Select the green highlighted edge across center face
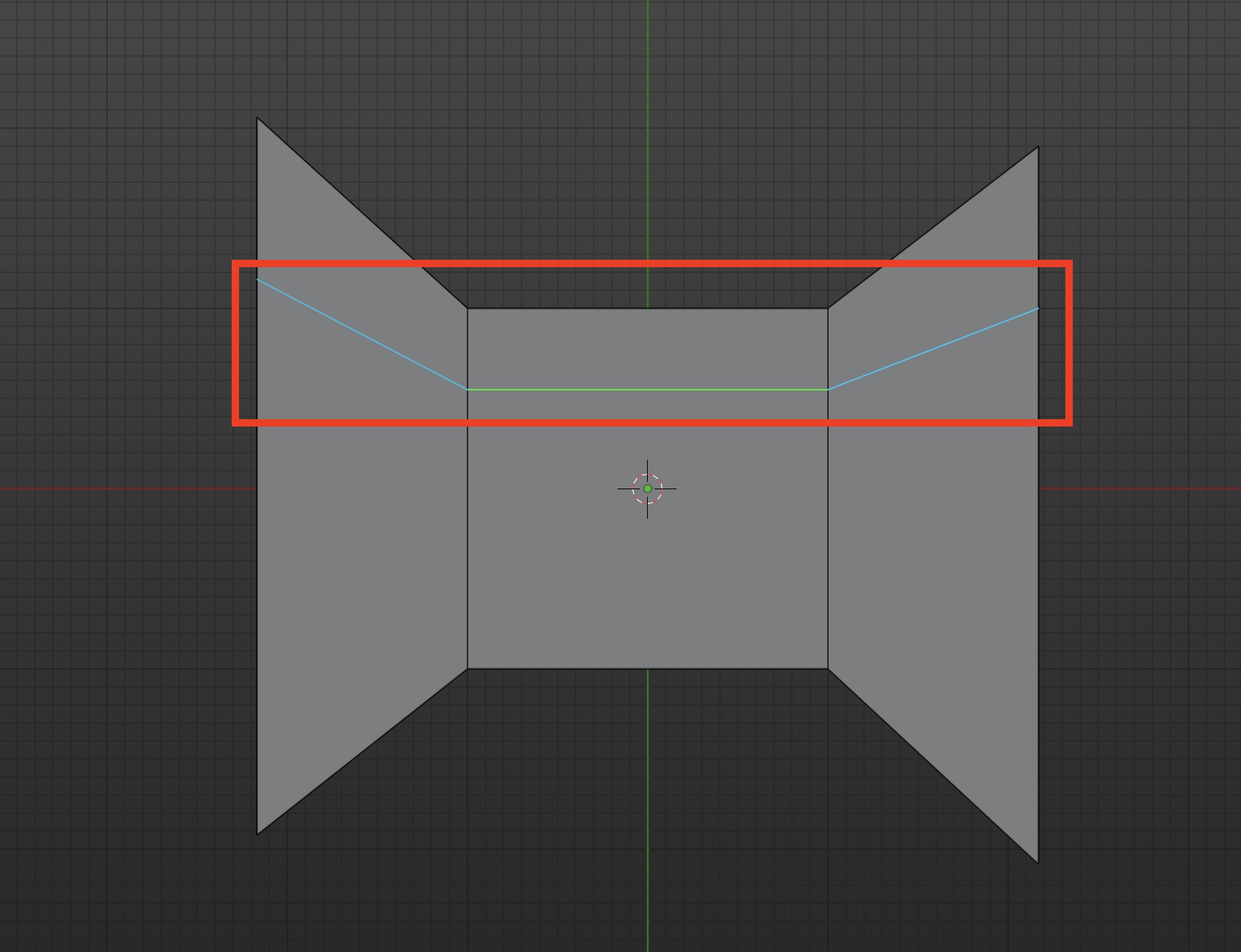1241x952 pixels. click(x=648, y=389)
